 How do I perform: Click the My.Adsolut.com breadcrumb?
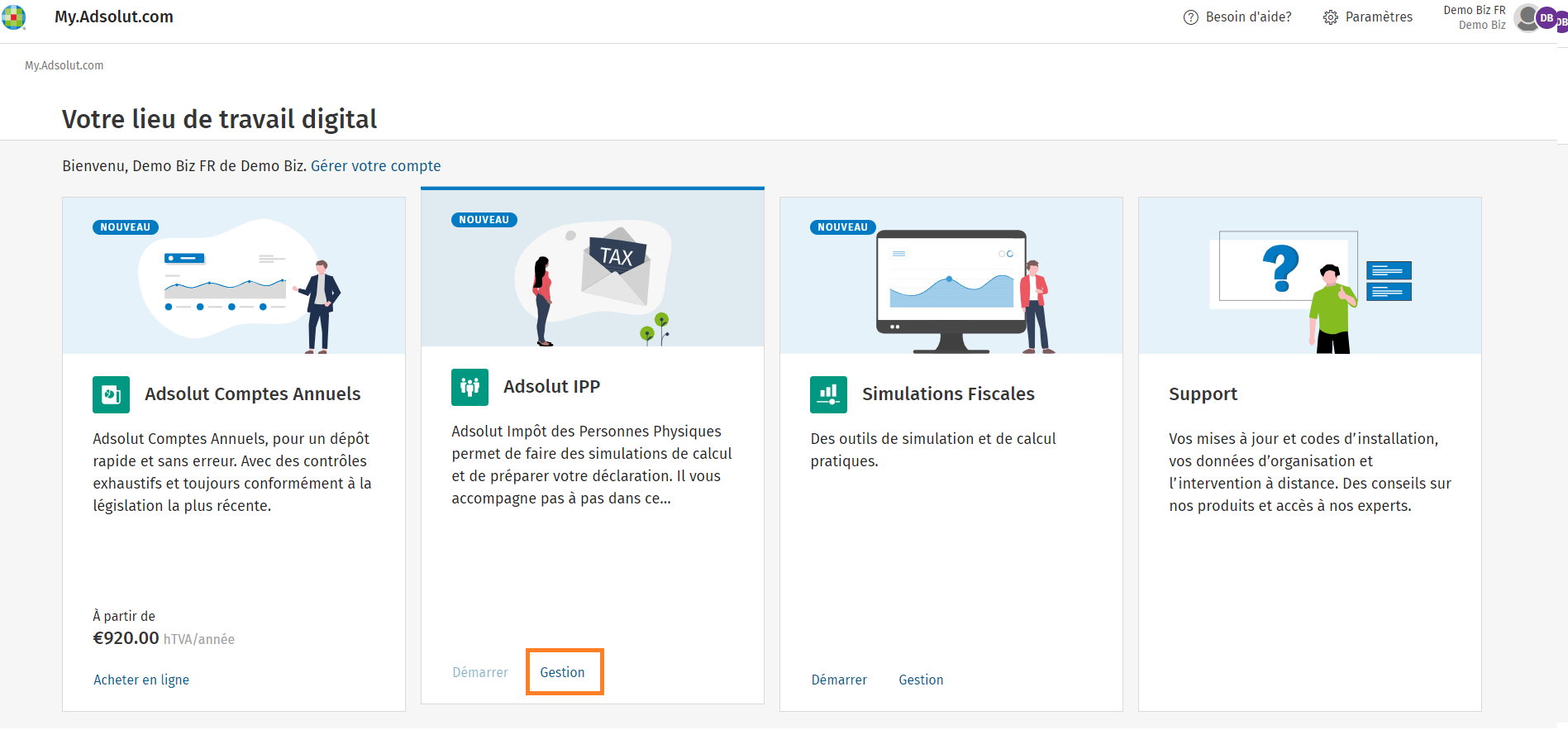point(64,65)
